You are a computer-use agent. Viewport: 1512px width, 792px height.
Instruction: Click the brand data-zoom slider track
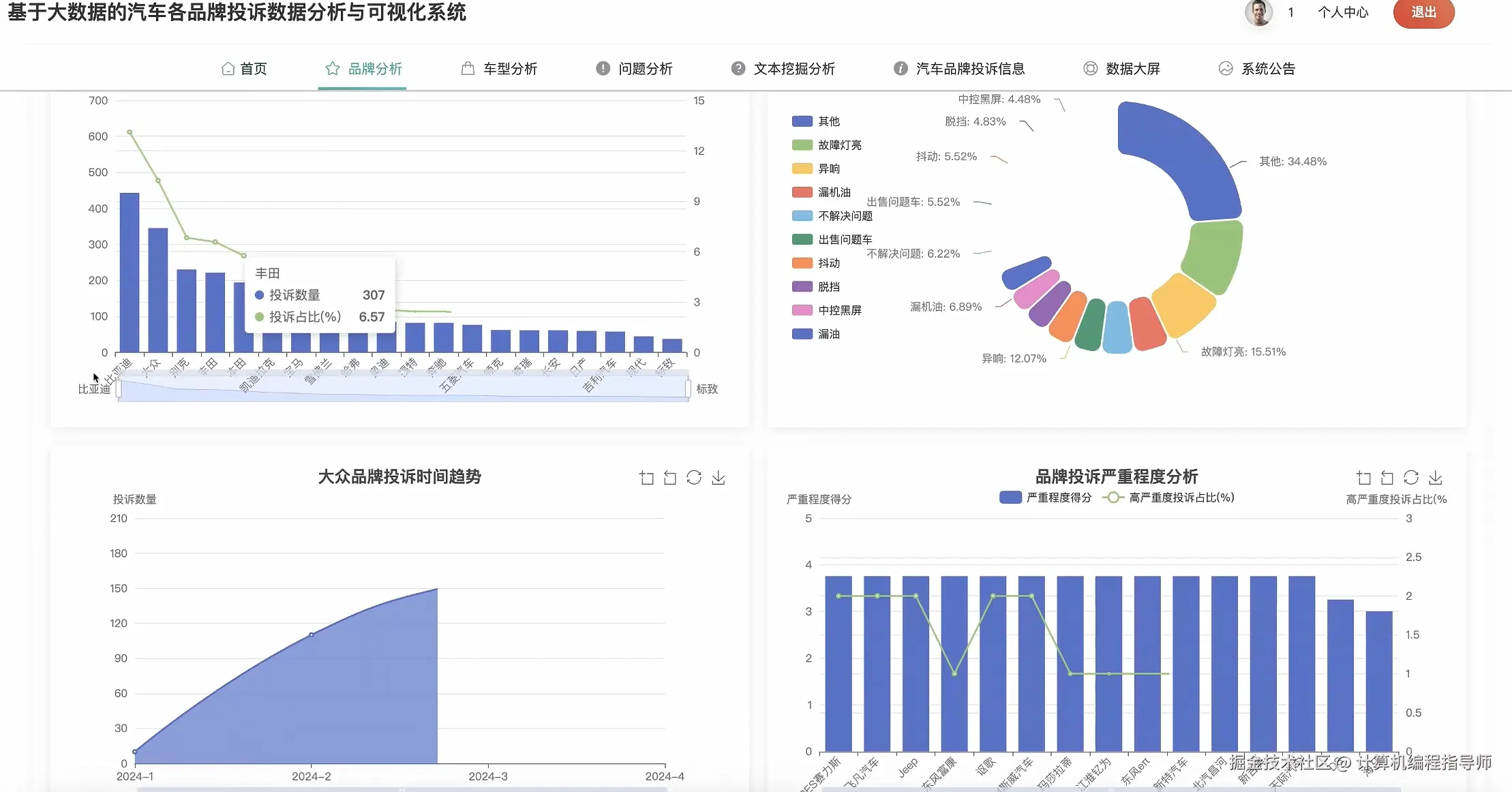pyautogui.click(x=403, y=389)
